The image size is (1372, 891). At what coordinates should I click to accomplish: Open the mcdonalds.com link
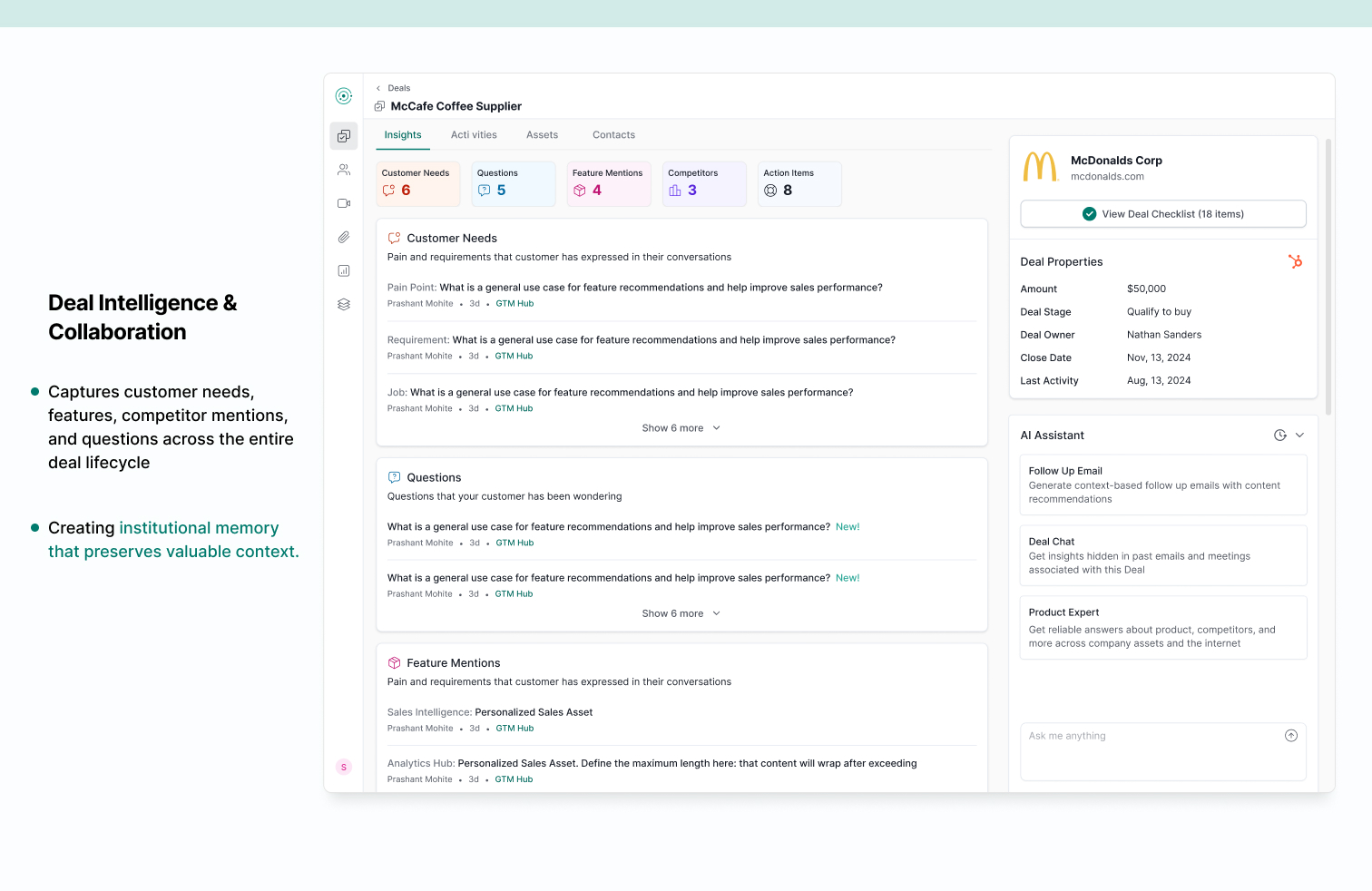point(1107,177)
